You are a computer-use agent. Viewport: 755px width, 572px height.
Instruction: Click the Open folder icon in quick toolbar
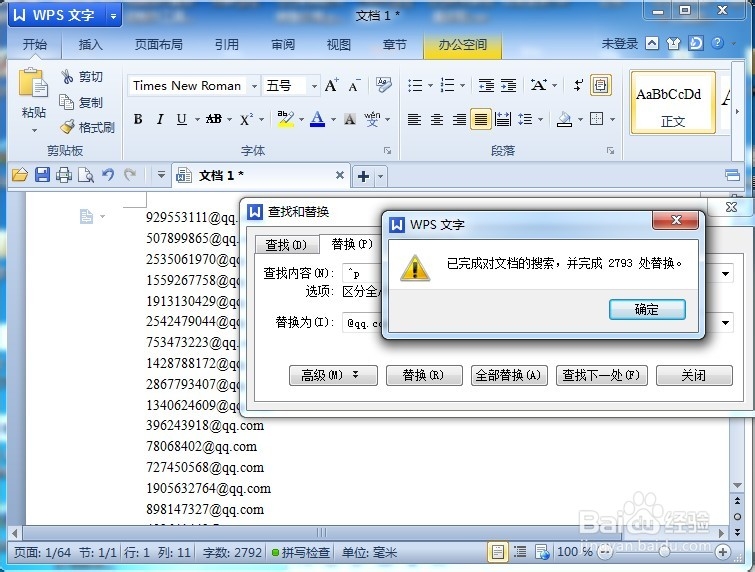pos(20,175)
